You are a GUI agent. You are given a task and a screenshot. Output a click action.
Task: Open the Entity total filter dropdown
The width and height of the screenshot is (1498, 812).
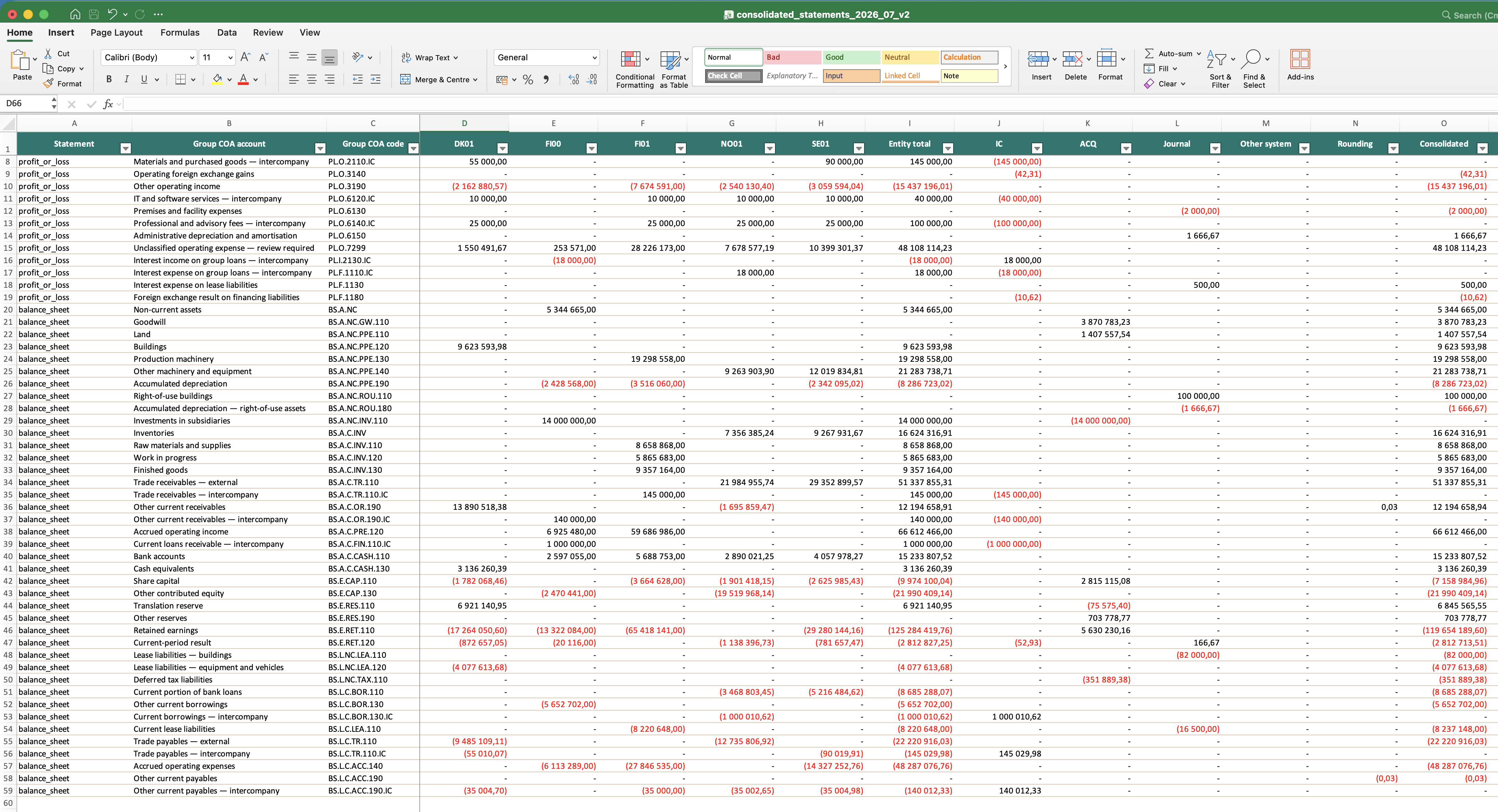[948, 148]
